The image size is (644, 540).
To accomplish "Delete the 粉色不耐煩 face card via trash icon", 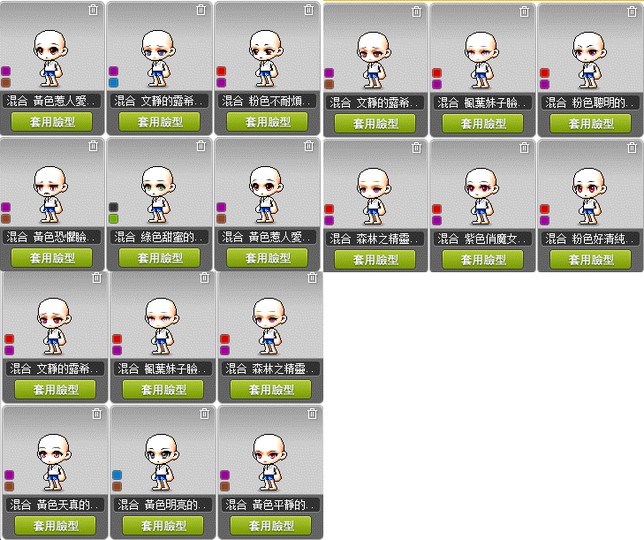I will 309,10.
